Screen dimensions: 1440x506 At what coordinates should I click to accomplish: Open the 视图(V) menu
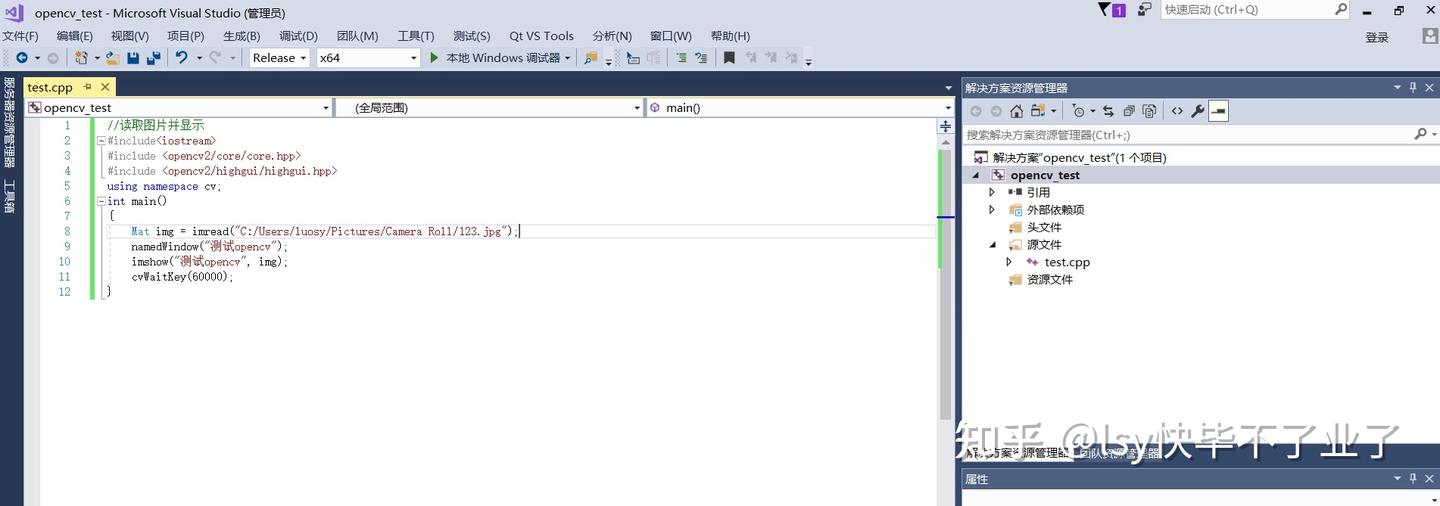130,36
